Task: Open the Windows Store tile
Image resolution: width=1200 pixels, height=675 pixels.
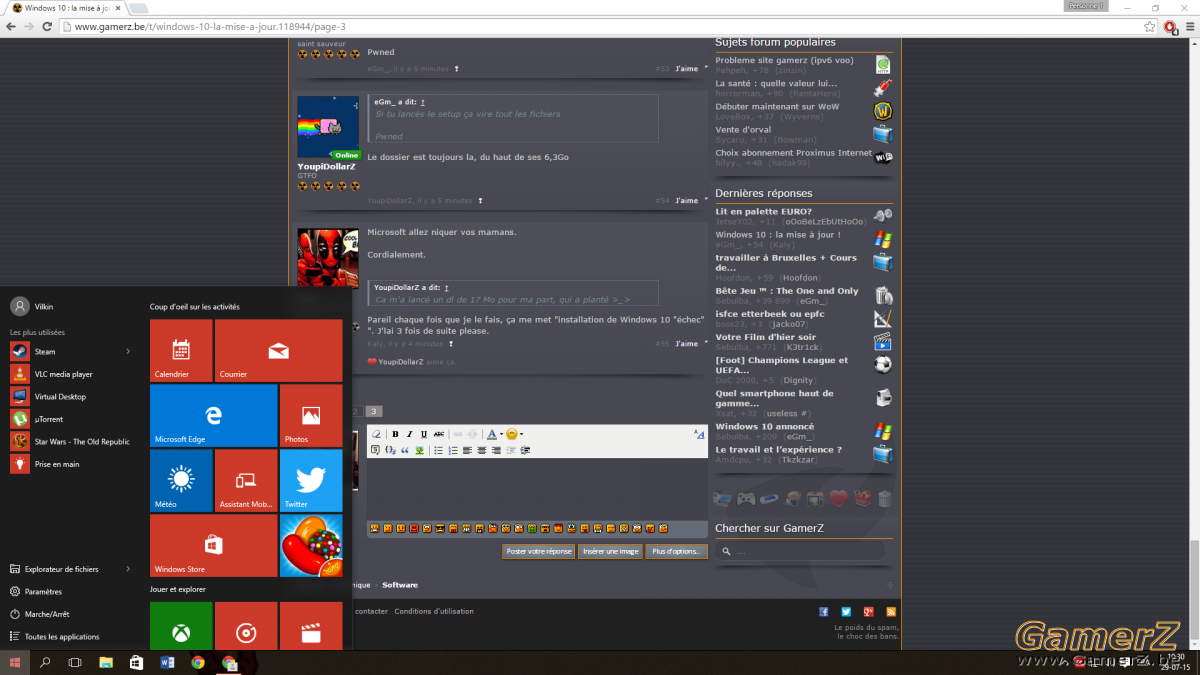Action: coord(213,546)
